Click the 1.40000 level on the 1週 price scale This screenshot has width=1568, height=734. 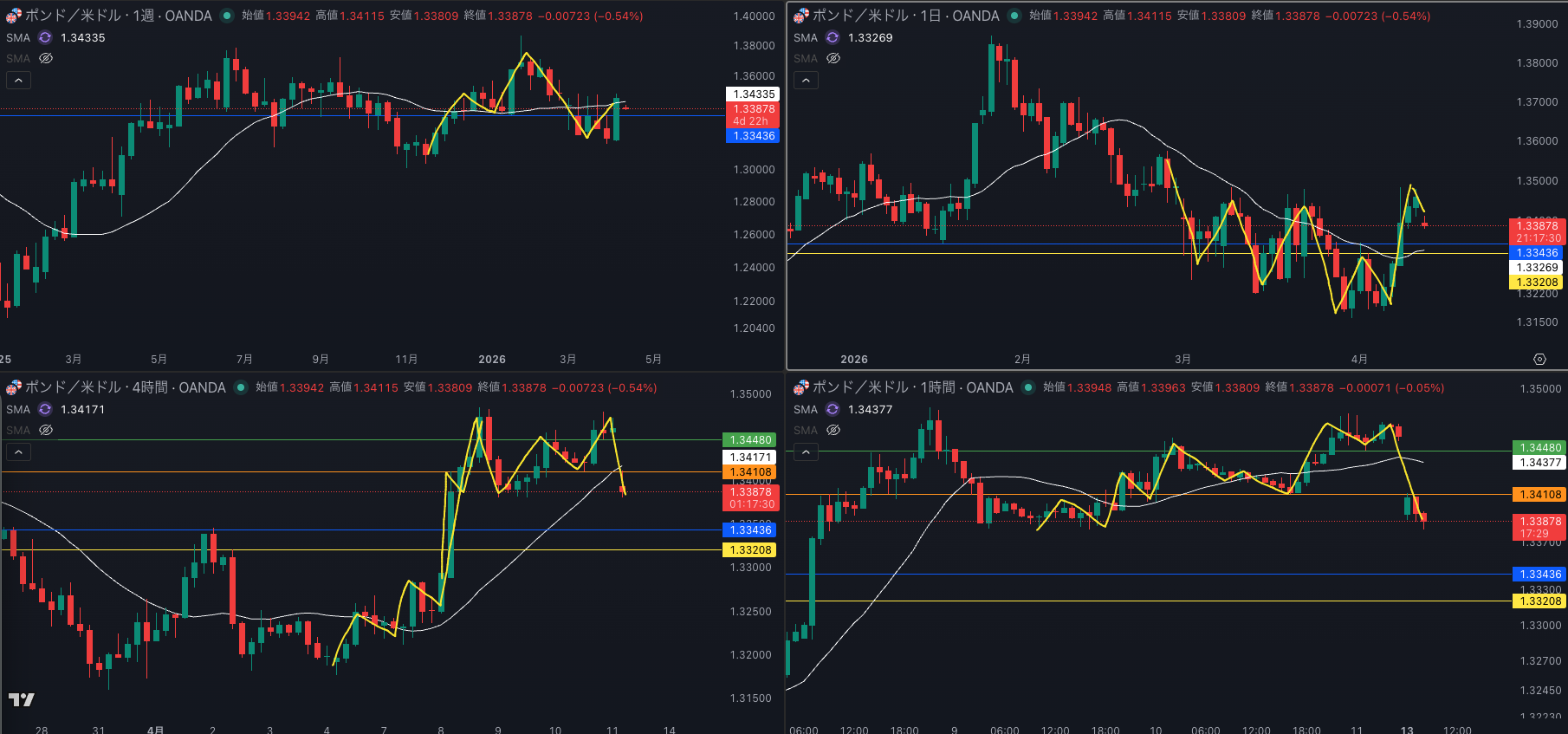coord(754,16)
